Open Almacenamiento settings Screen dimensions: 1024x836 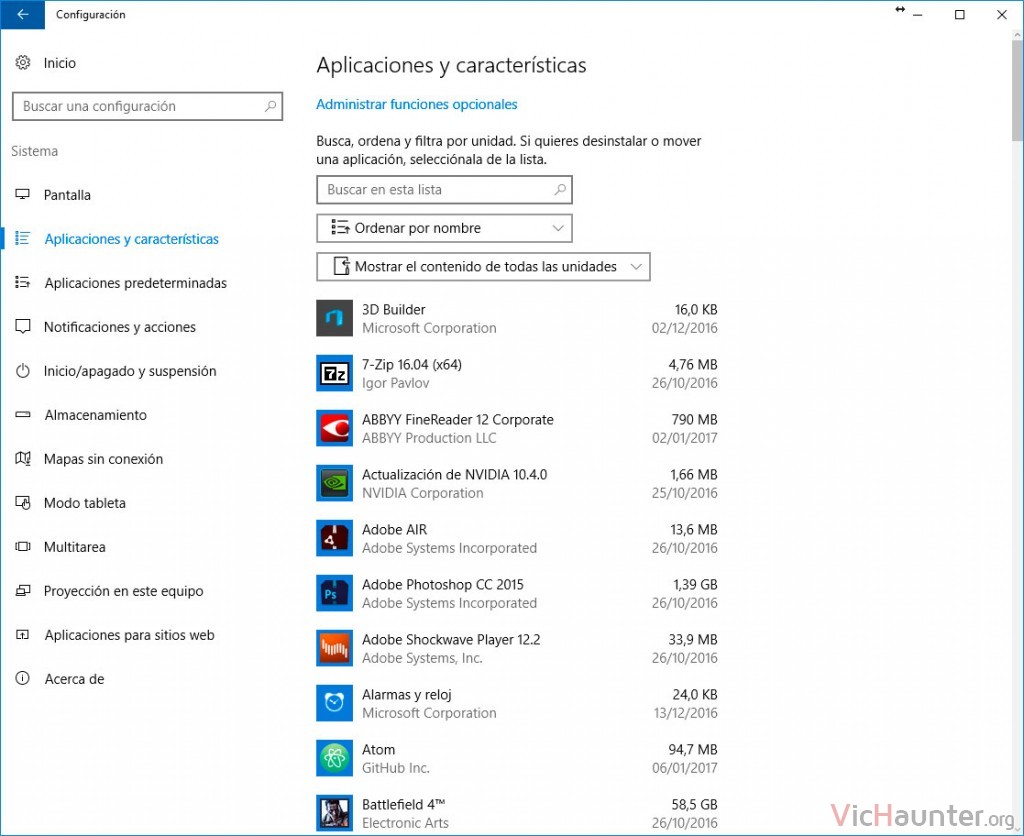click(95, 415)
